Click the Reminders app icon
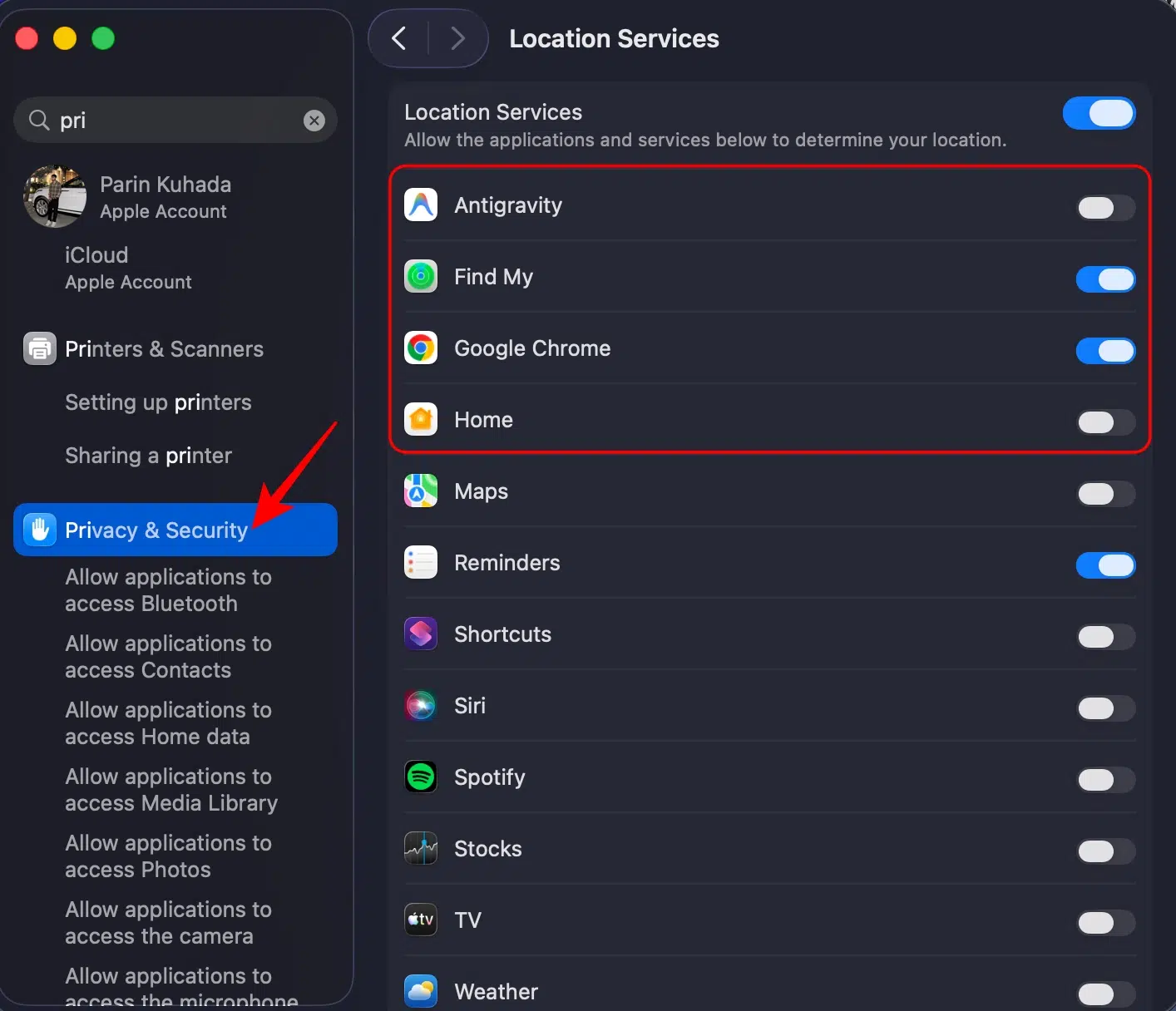 [421, 563]
